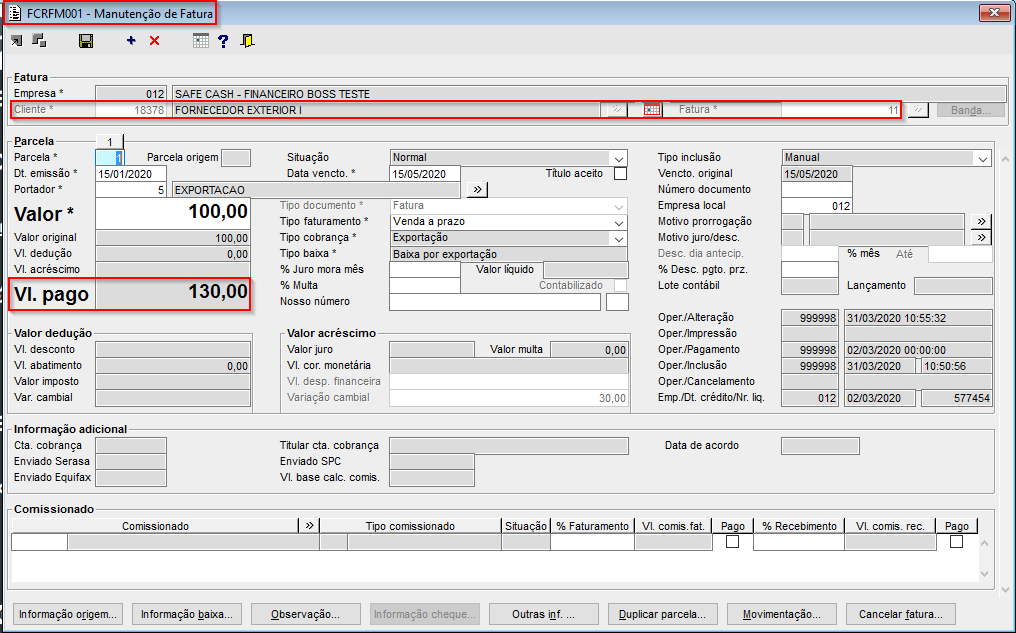Click the Dt. emissão field showing 15/01/2020
Screen dimensions: 1016x633
pyautogui.click(x=131, y=174)
